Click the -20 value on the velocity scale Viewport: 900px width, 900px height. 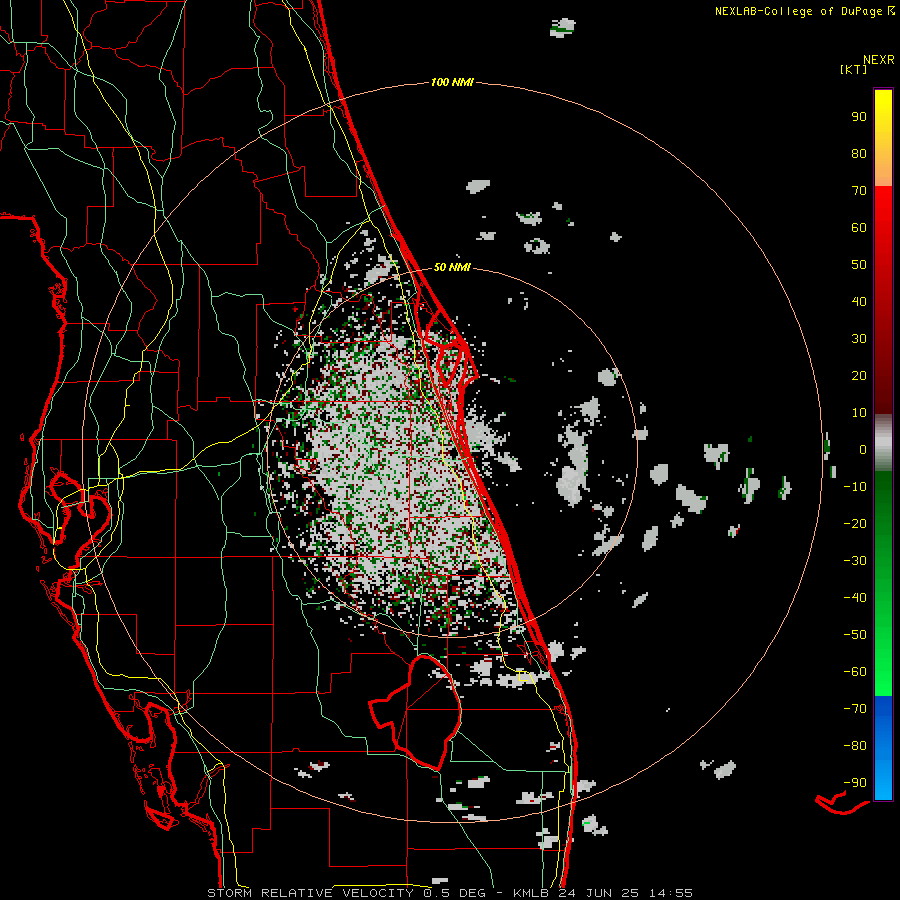pyautogui.click(x=855, y=524)
